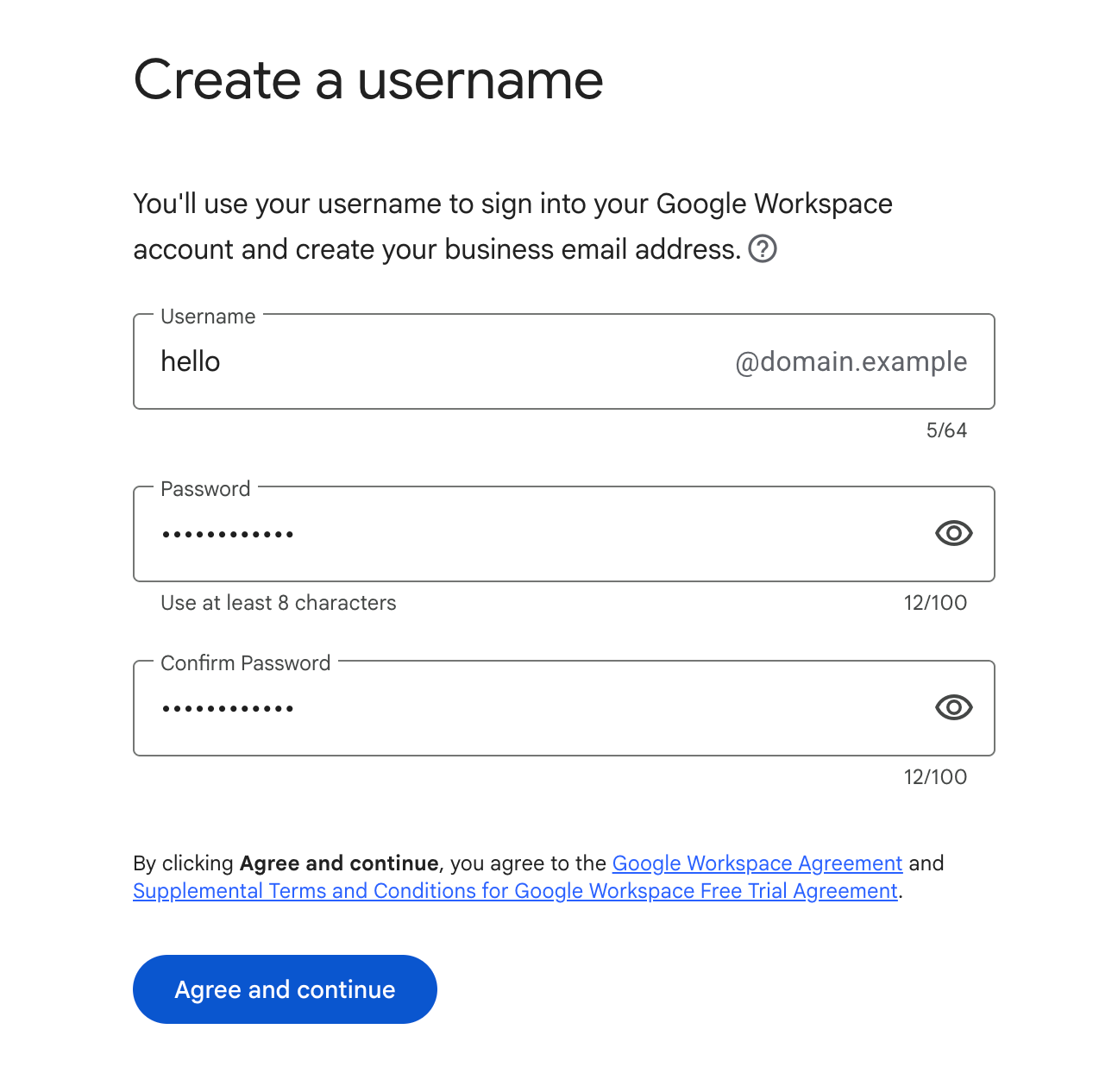Click the 12/100 counter below Password
The image size is (1099, 1092).
(x=935, y=603)
